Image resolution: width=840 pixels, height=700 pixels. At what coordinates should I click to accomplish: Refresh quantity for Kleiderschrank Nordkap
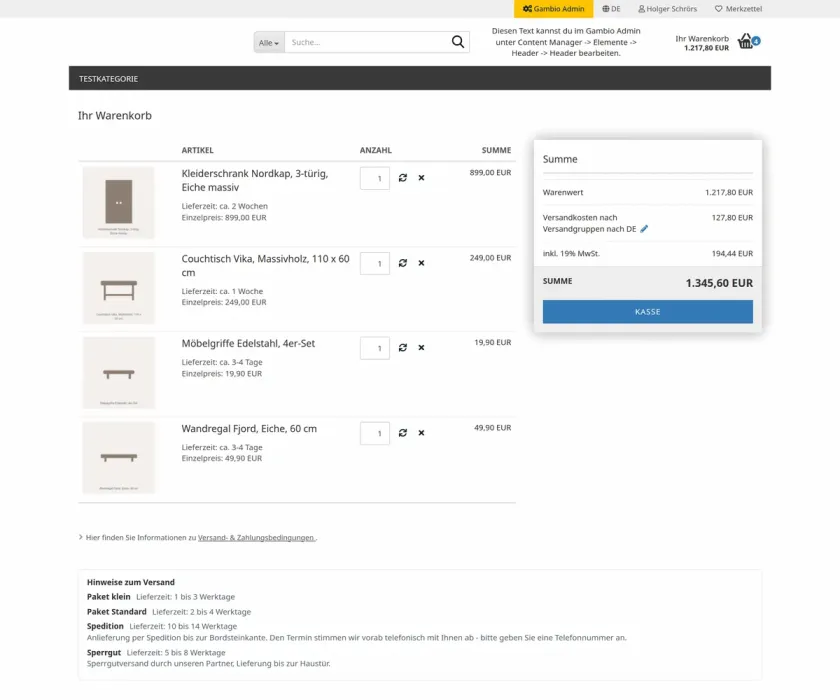pos(403,178)
